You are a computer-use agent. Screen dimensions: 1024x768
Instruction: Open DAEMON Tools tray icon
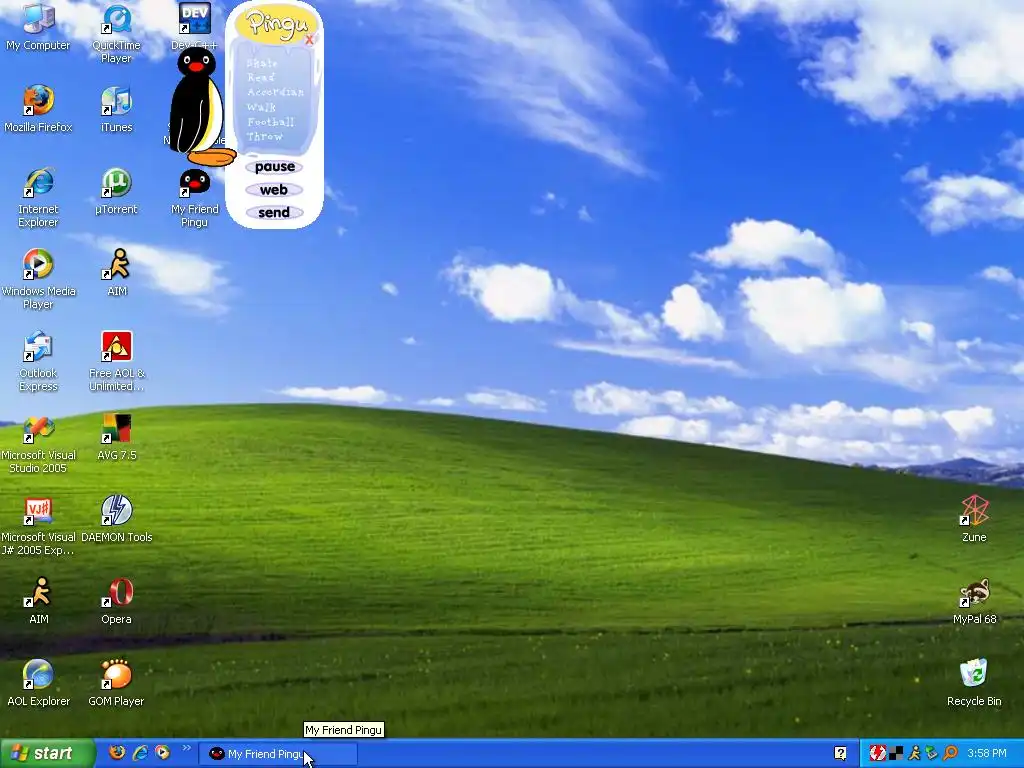click(878, 754)
